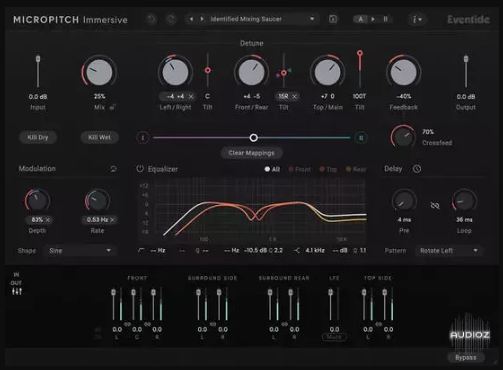This screenshot has height=370, width=503.
Task: Select the Front equalizer view
Action: pyautogui.click(x=300, y=169)
